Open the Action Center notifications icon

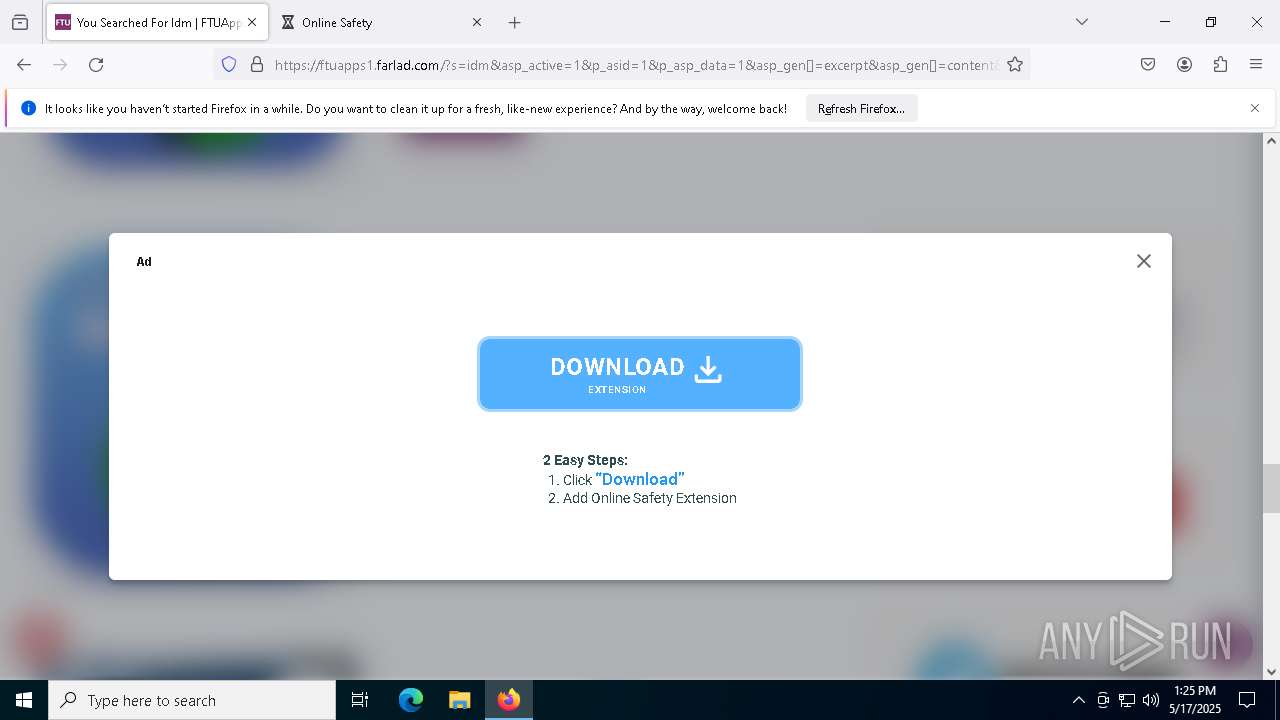tap(1247, 700)
